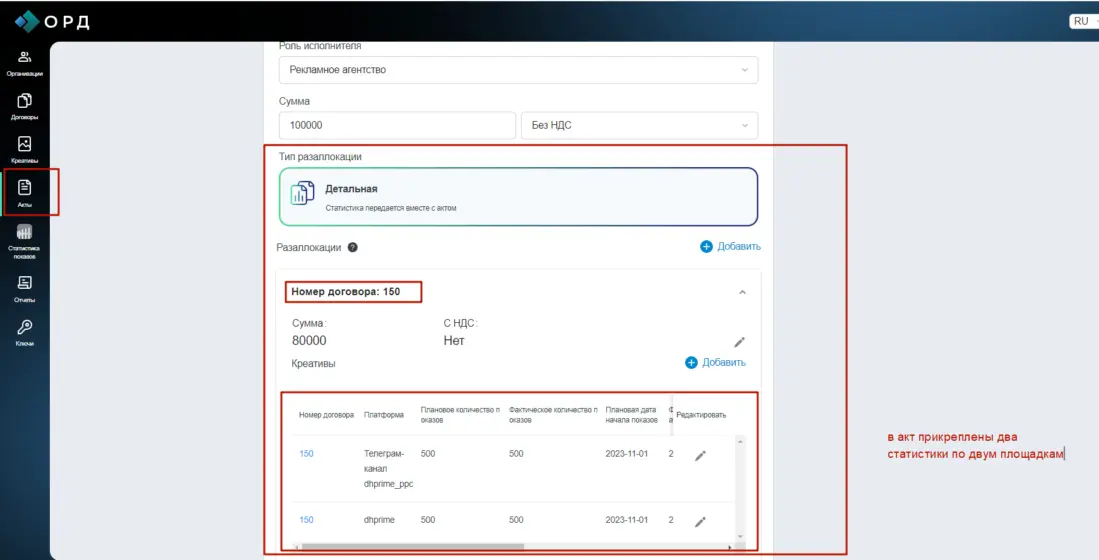1099x560 pixels.
Task: Click the Сумма input field with 100000
Action: [x=396, y=125]
